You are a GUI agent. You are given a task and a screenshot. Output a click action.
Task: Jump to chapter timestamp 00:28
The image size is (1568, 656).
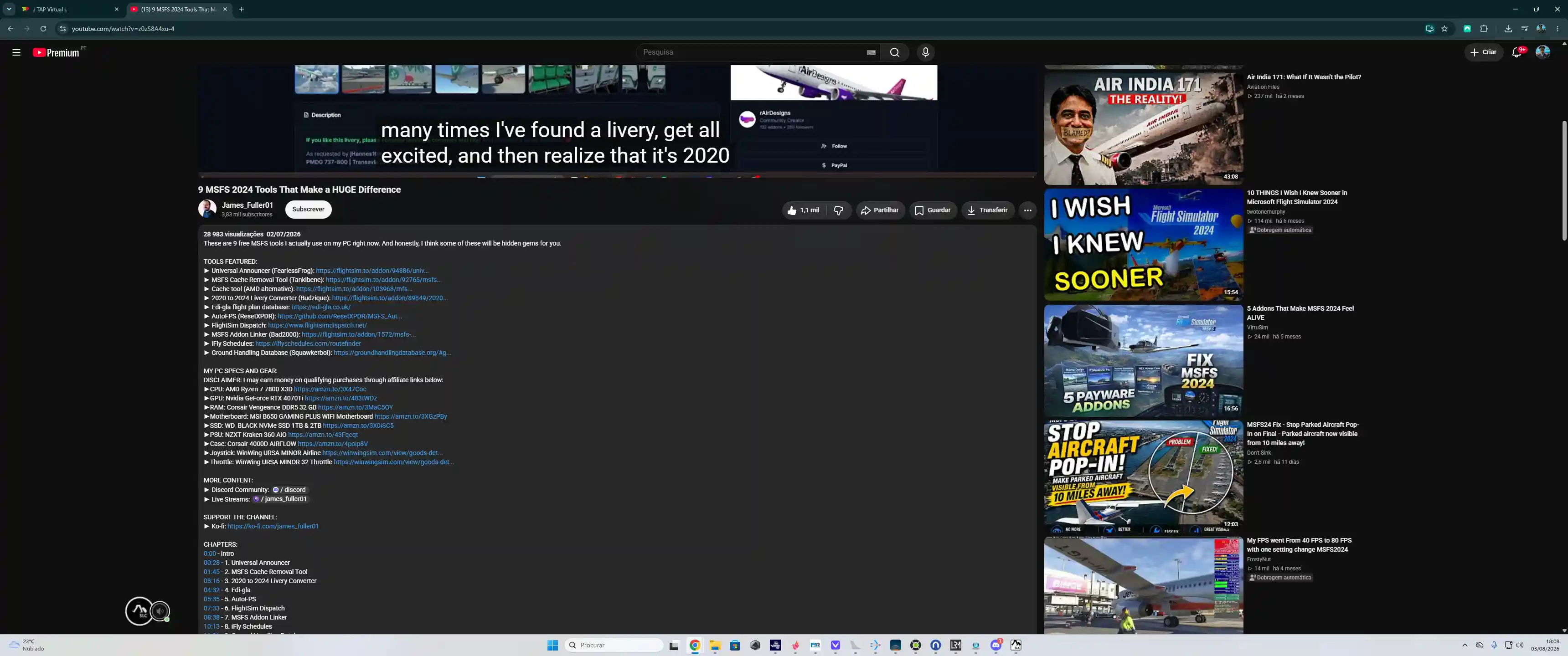tap(211, 563)
